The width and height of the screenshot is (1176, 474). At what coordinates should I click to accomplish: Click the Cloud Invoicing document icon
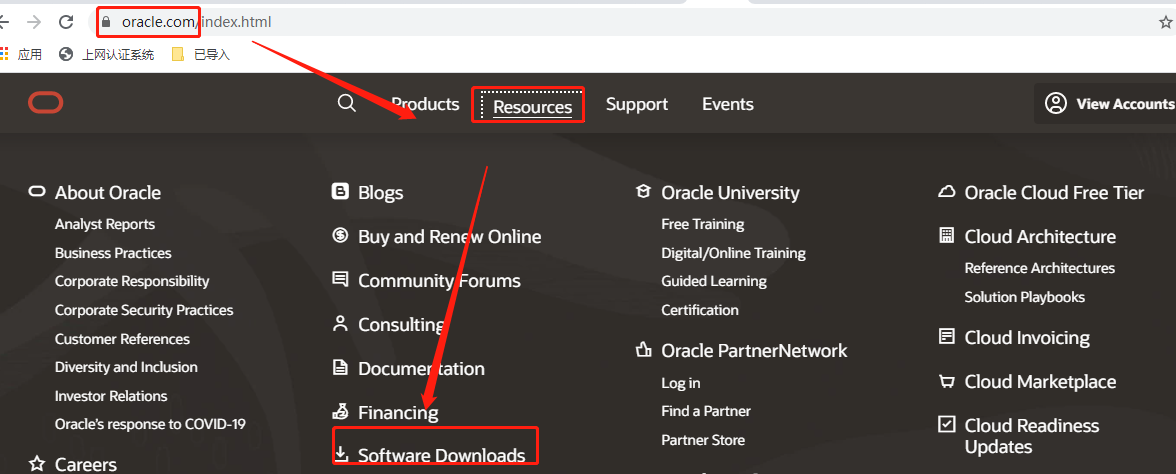click(x=947, y=337)
